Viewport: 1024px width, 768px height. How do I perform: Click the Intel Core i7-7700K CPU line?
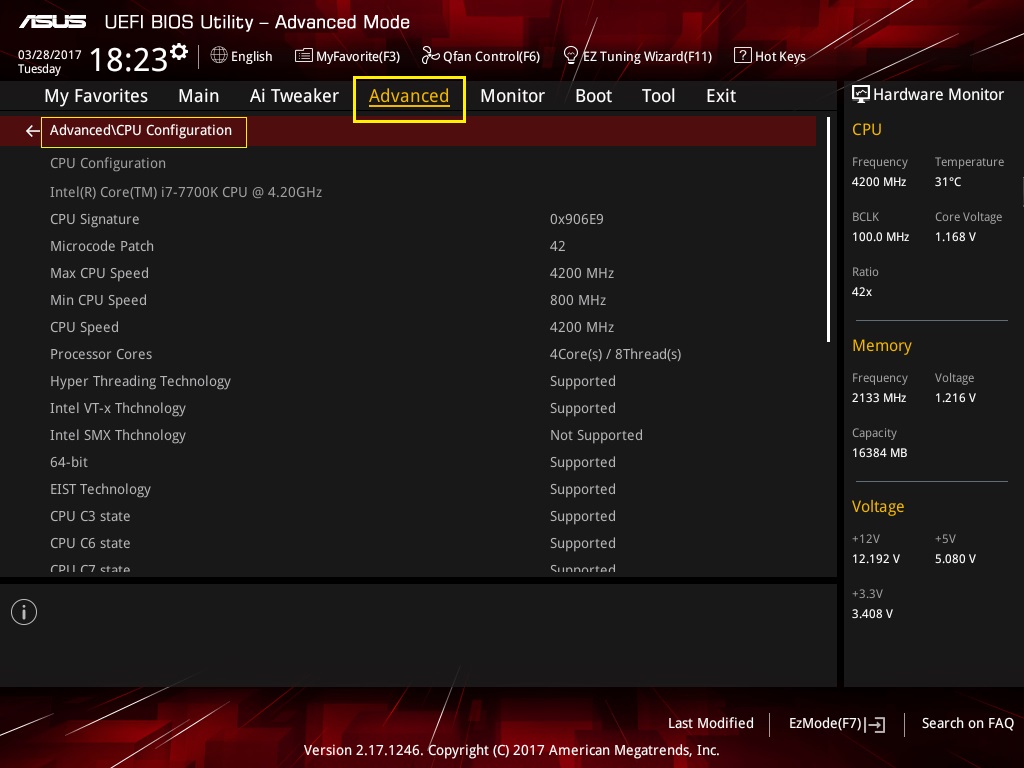(x=186, y=192)
